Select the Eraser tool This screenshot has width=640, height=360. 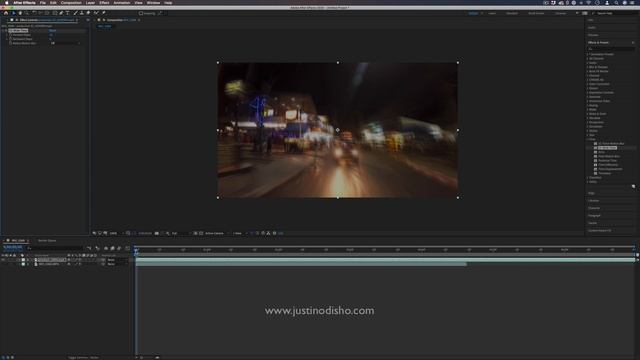point(88,13)
